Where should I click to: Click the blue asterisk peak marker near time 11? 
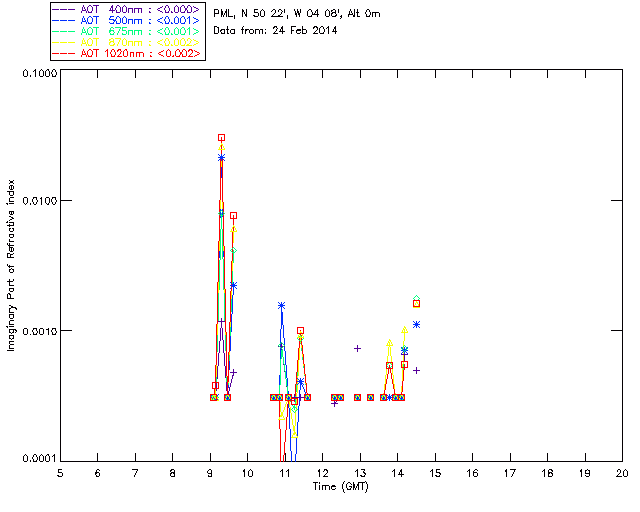coord(281,305)
